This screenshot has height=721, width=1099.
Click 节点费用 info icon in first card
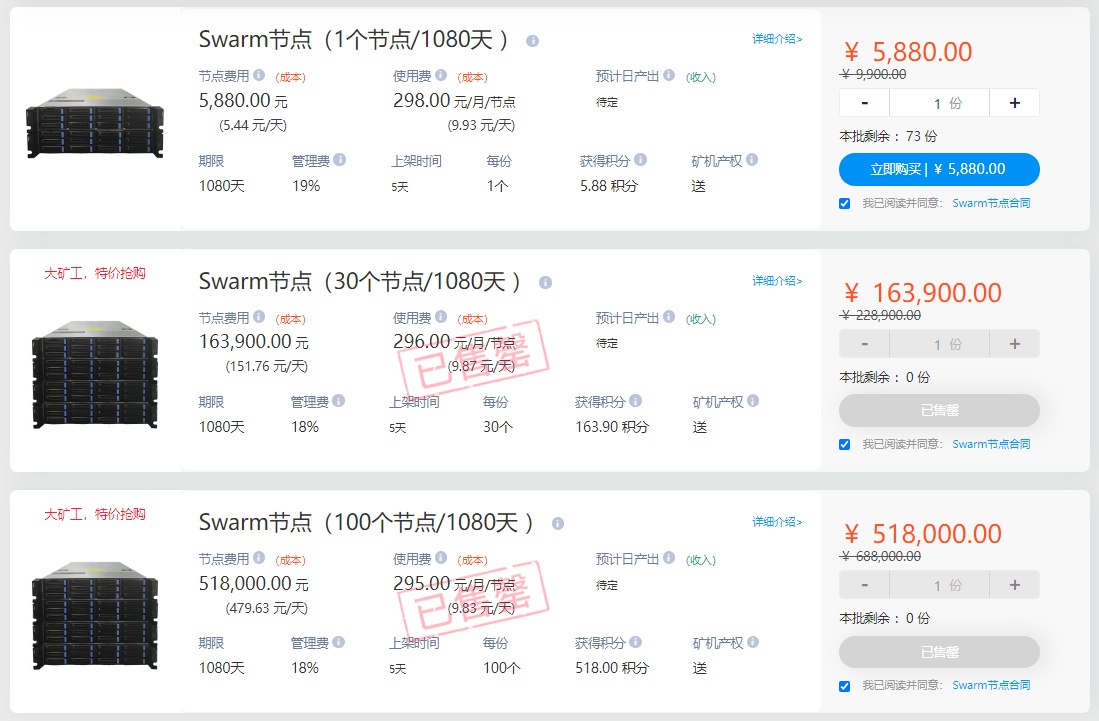click(259, 75)
